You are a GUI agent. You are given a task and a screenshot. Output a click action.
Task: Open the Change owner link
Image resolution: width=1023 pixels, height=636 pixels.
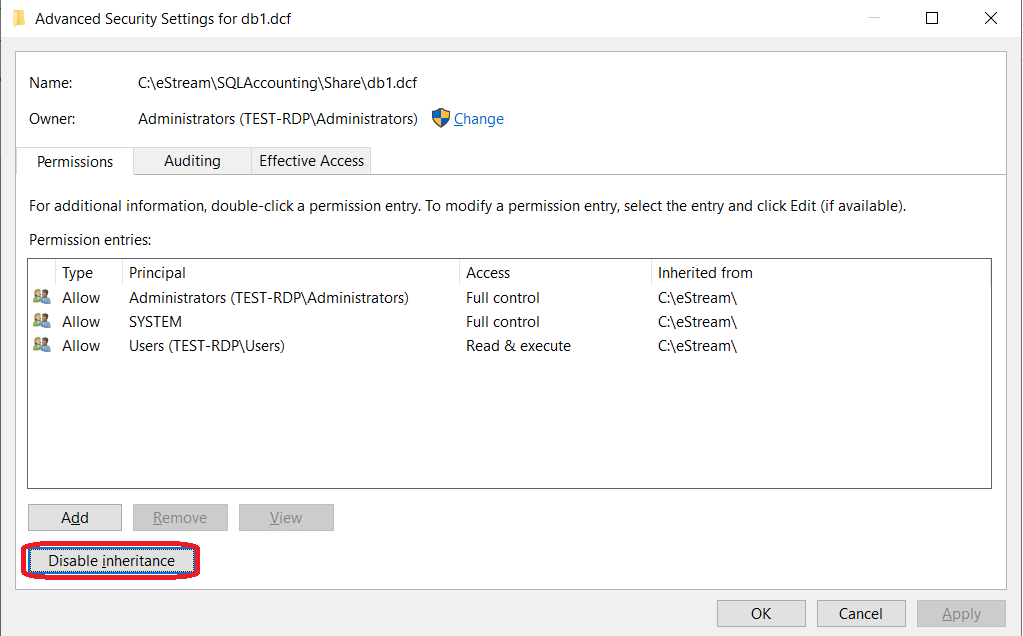[478, 119]
